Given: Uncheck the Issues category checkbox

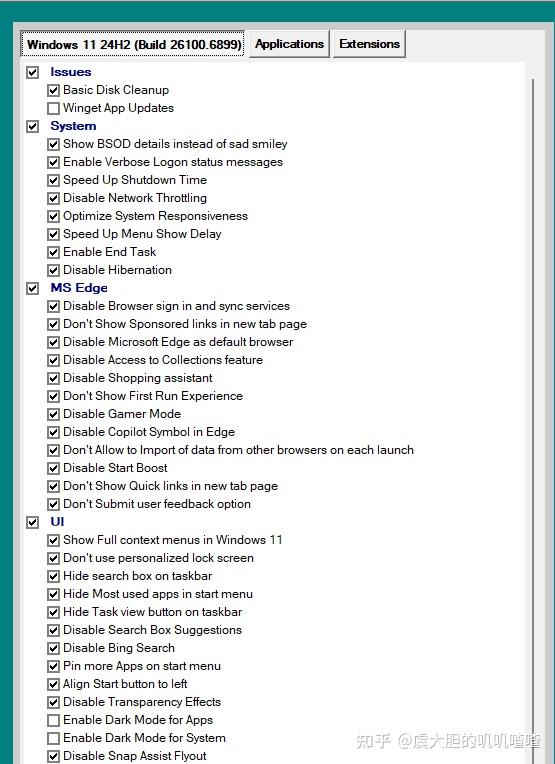Looking at the screenshot, I should click(33, 72).
